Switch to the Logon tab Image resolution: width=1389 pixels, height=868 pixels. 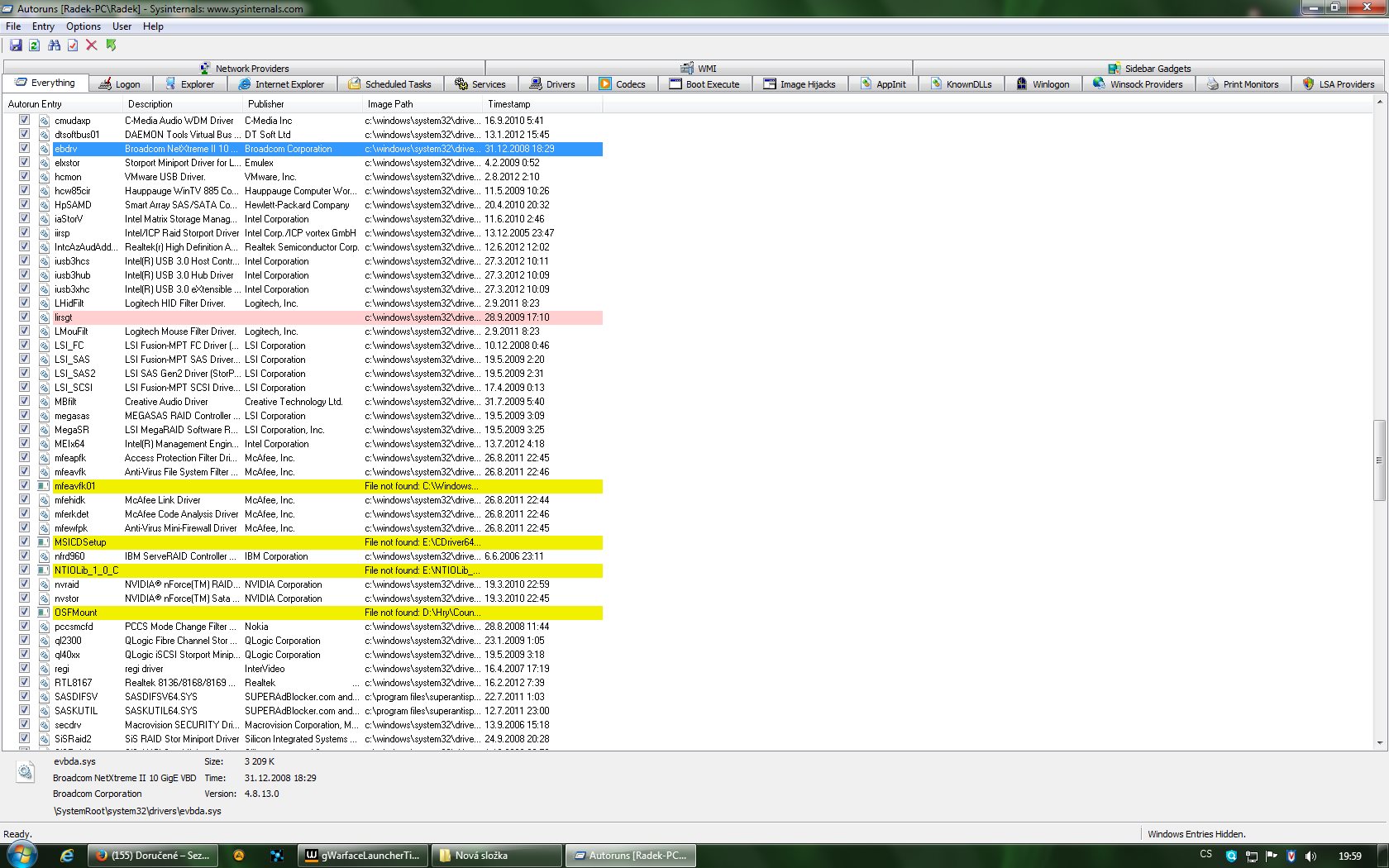119,83
